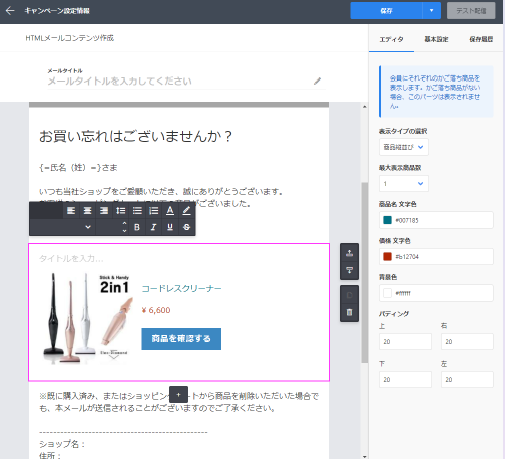505x459 pixels.
Task: Add a new block with plus button
Action: pos(178,395)
